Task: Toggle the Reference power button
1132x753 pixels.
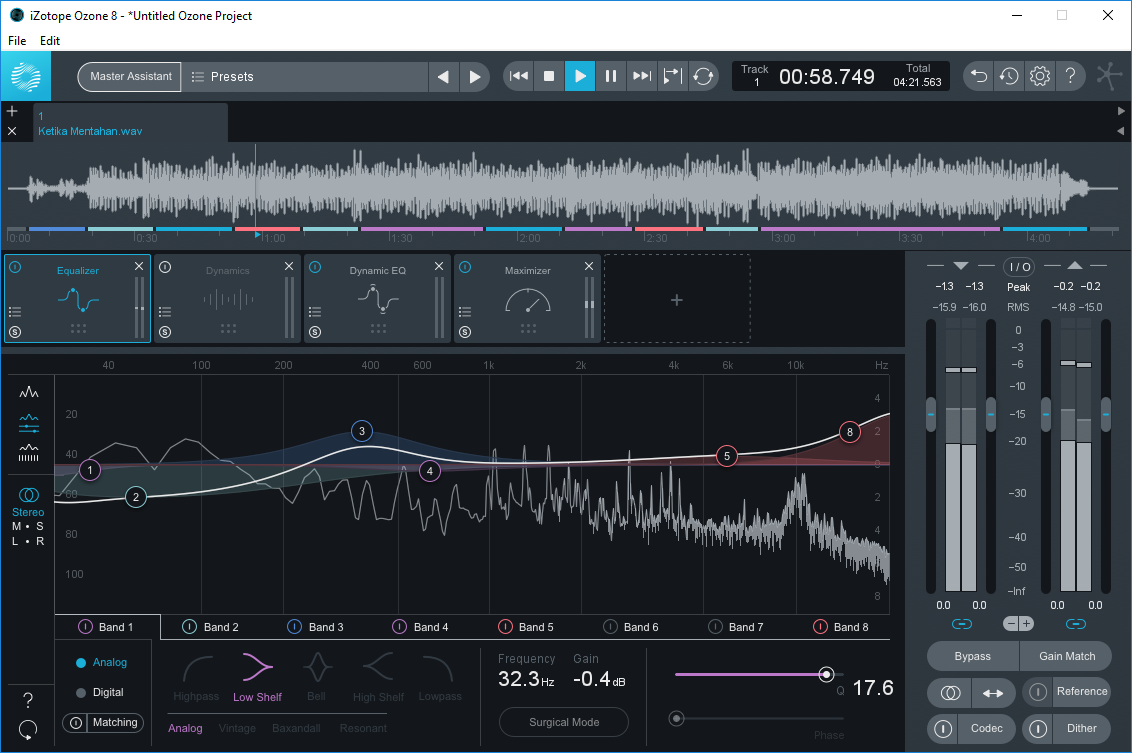Action: (x=1037, y=692)
